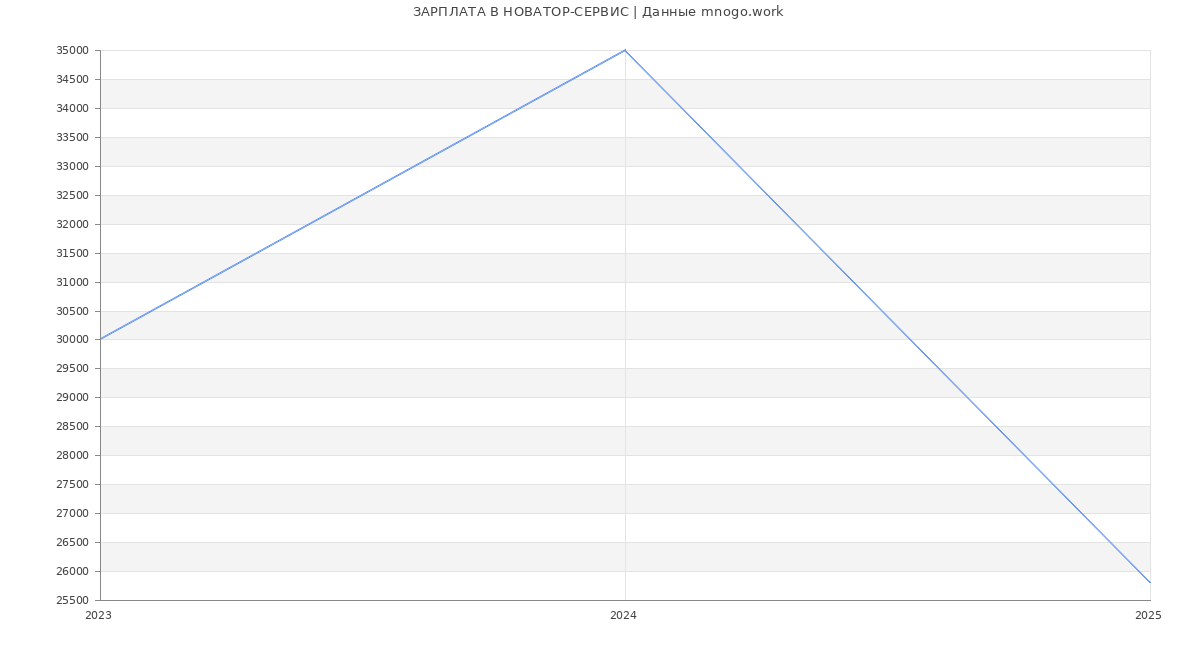The height and width of the screenshot is (650, 1200).
Task: Click the 26000 y-axis value
Action: 72,571
